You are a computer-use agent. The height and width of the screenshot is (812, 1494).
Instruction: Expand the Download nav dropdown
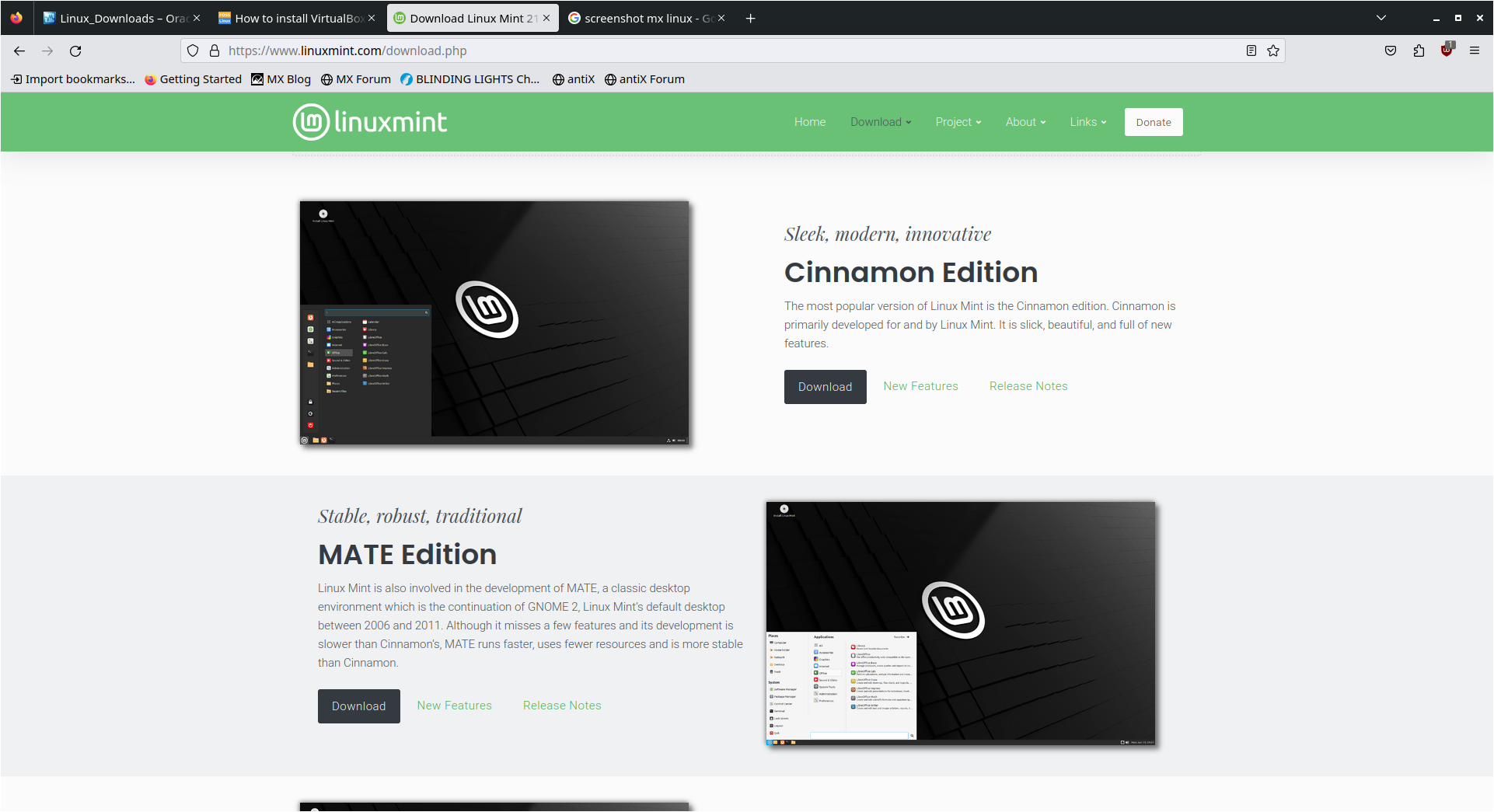click(x=881, y=122)
